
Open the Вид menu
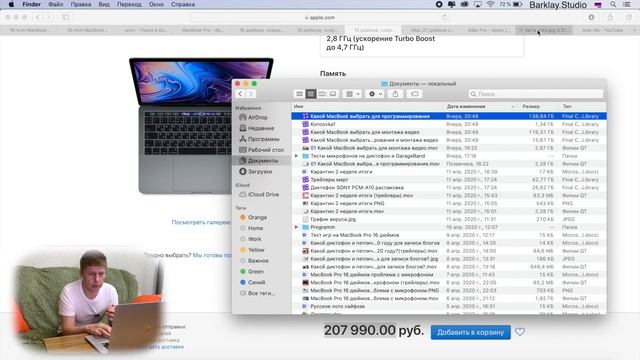(x=104, y=4)
